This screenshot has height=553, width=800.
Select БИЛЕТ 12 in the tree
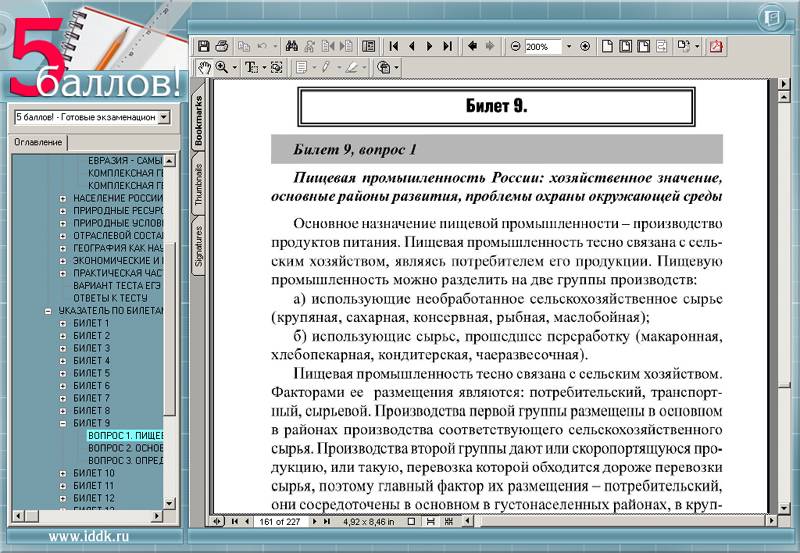click(94, 498)
